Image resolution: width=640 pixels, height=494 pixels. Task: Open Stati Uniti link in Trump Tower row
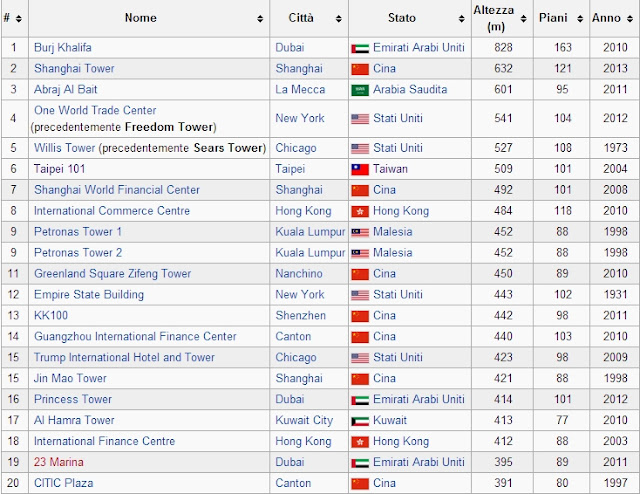[398, 358]
